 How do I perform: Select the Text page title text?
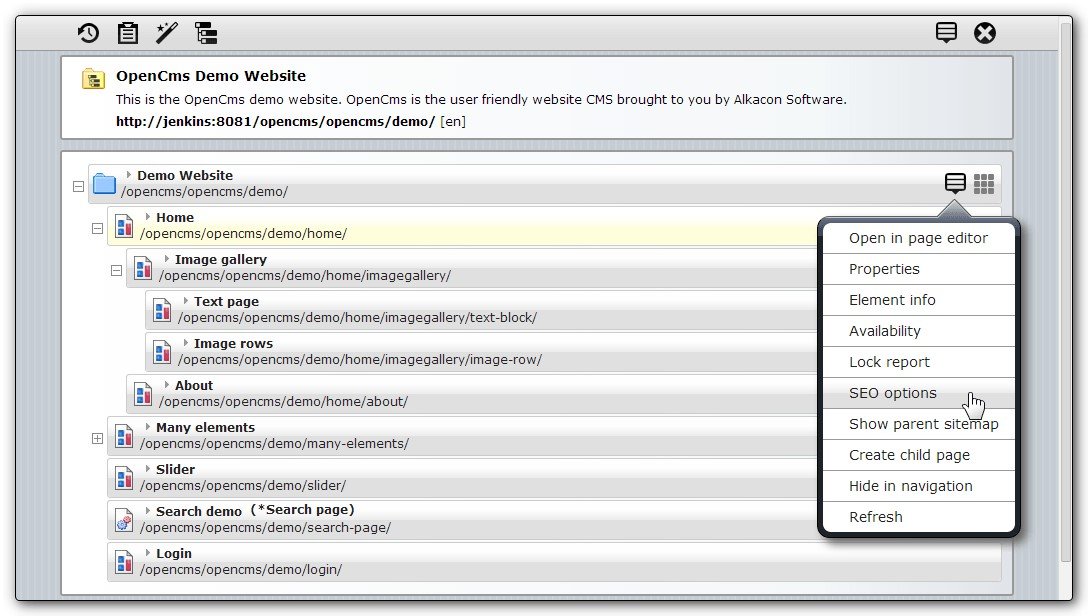pos(226,302)
